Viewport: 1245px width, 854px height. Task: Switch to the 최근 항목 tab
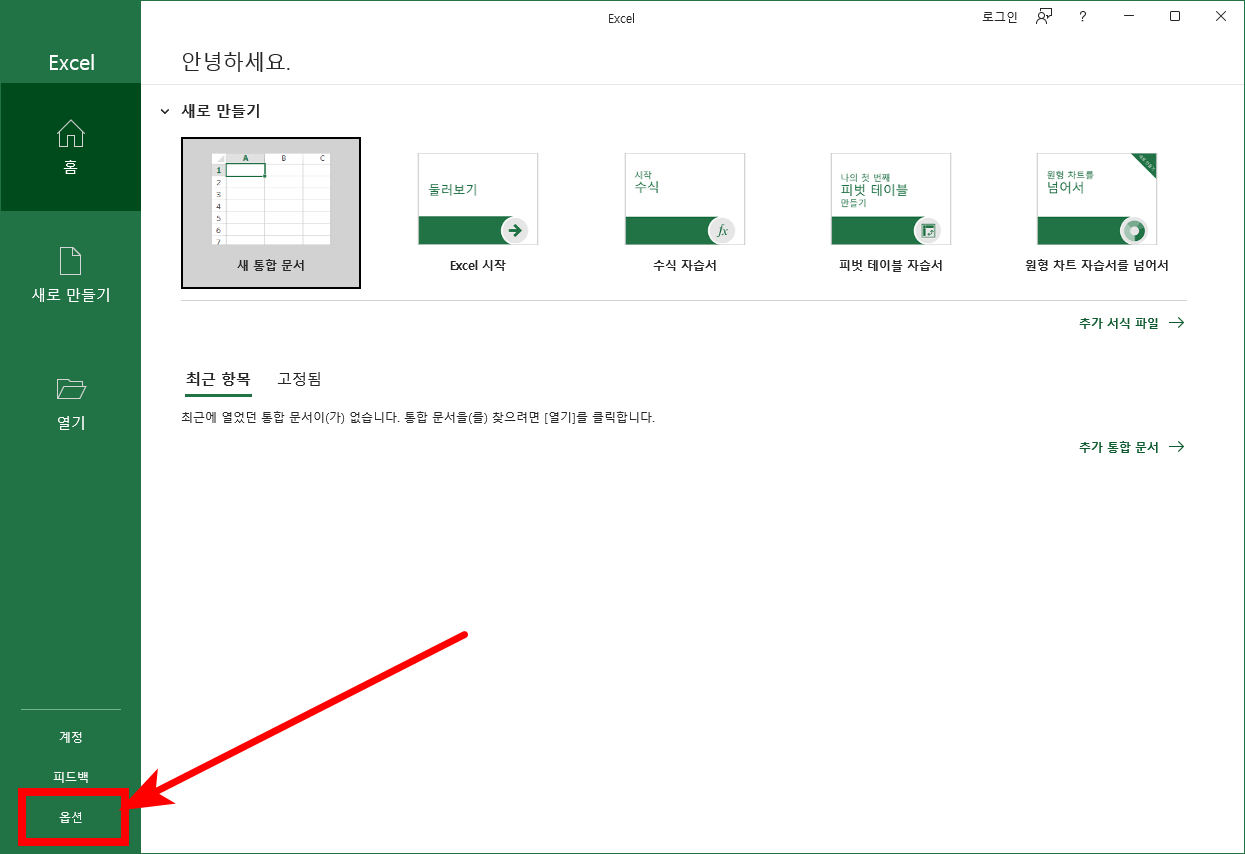point(218,379)
